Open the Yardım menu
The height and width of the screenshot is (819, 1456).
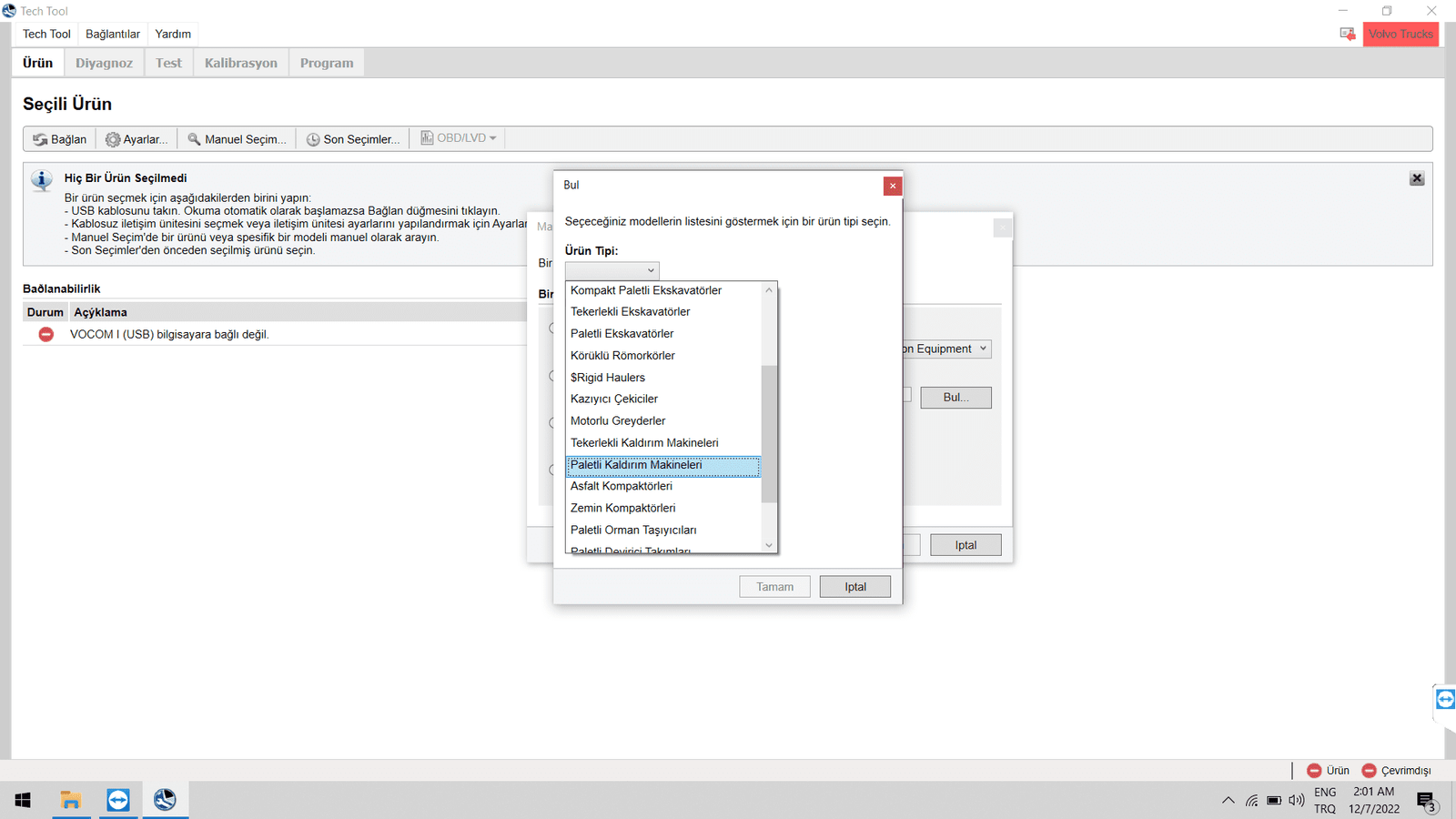click(173, 35)
